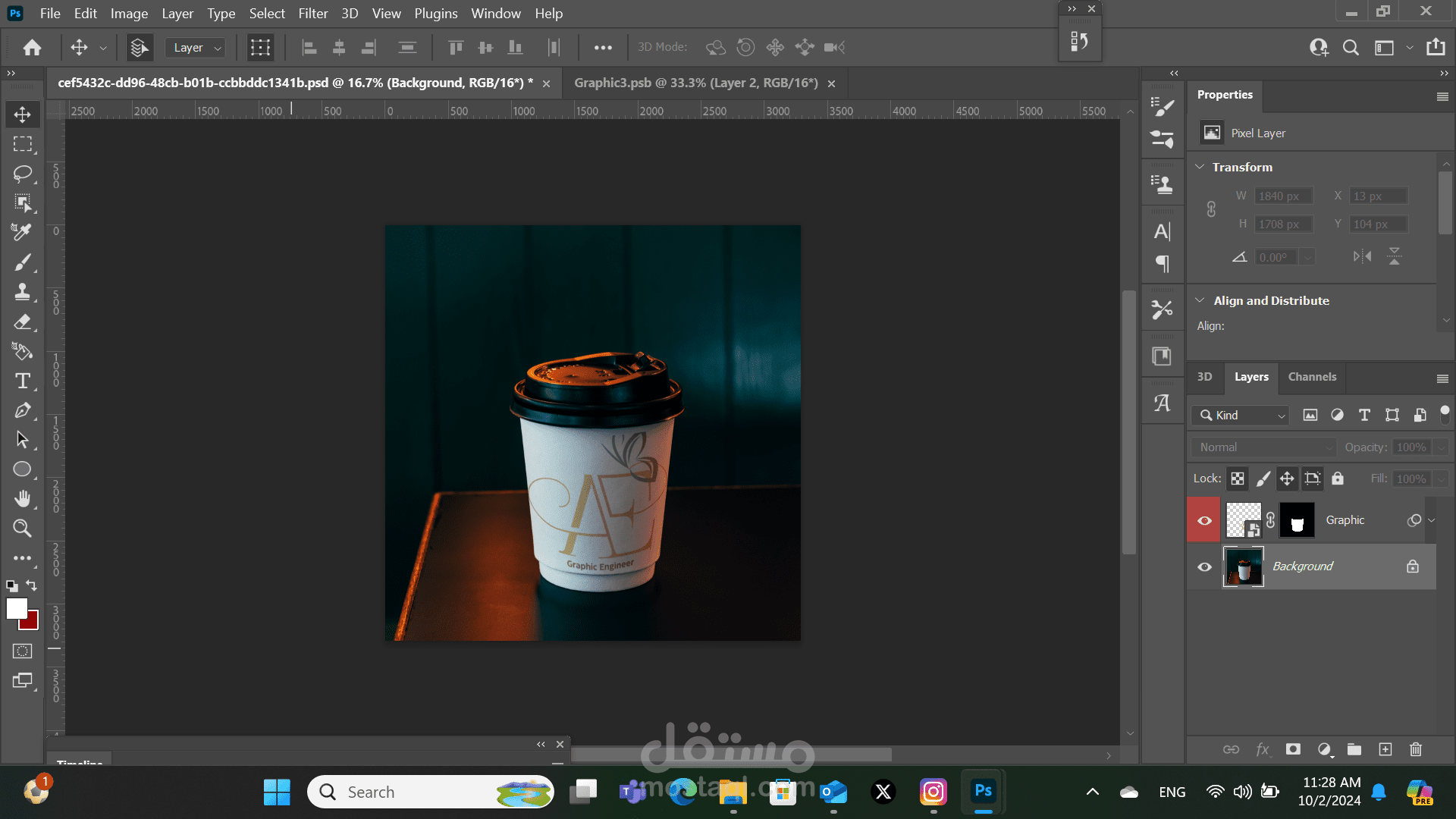The width and height of the screenshot is (1456, 819).
Task: Click the foreground color swatch
Action: (17, 608)
